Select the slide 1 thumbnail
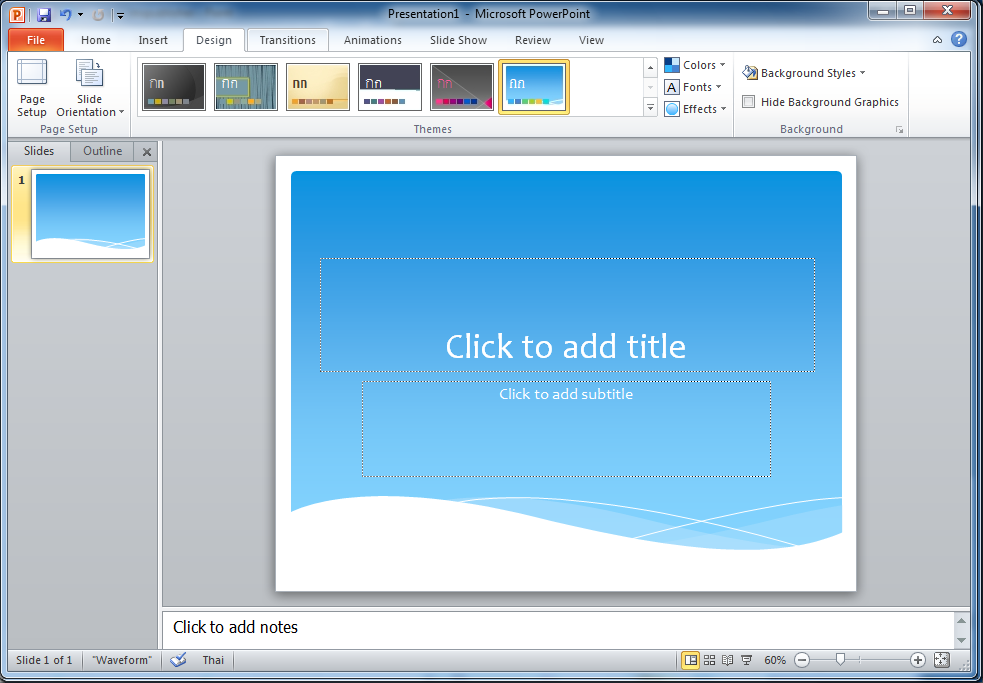This screenshot has width=983, height=683. tap(90, 215)
